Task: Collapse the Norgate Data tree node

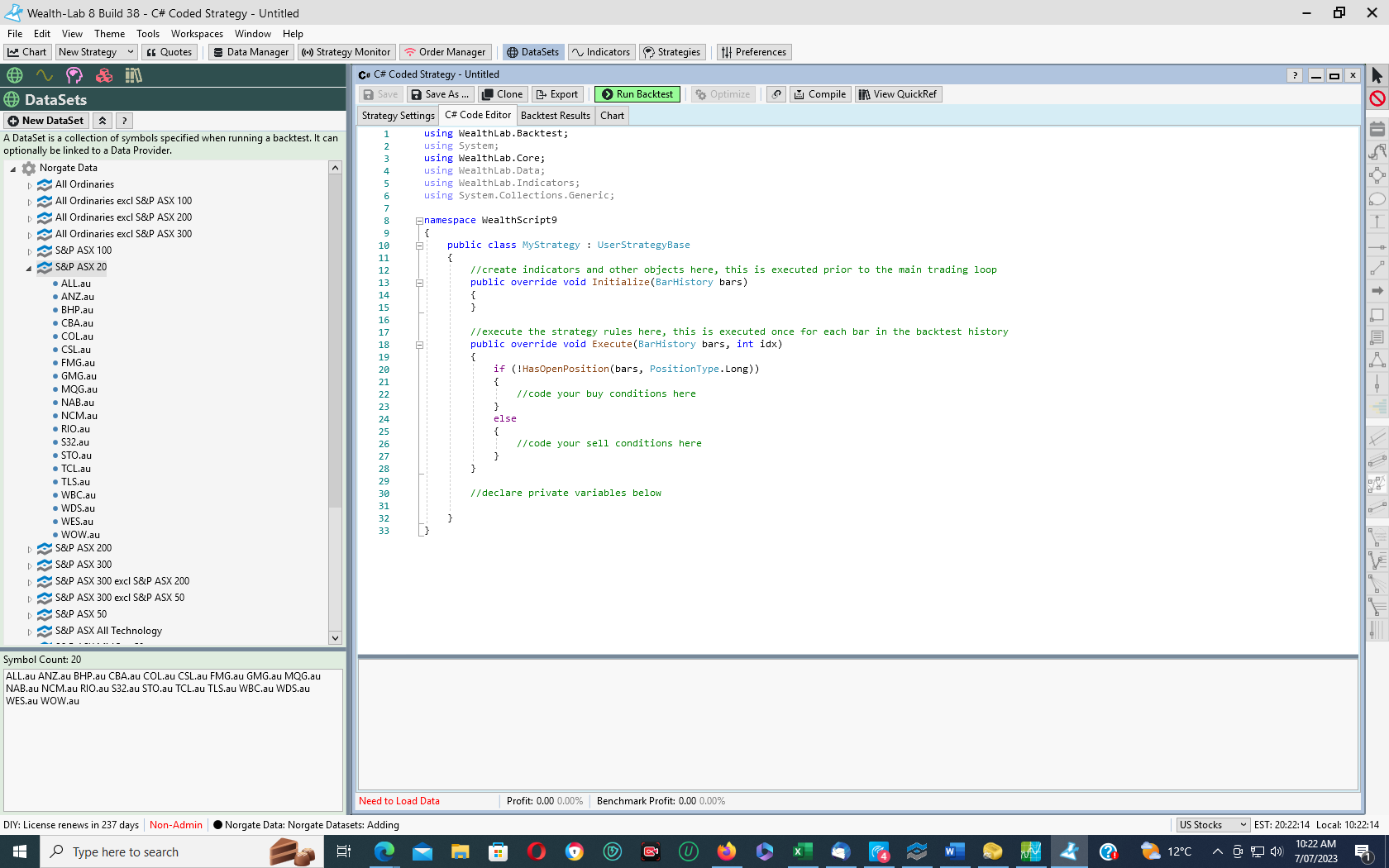Action: click(x=13, y=169)
